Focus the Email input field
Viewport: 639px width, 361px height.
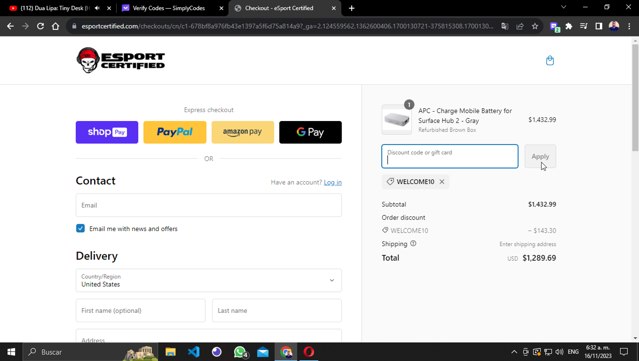click(209, 205)
